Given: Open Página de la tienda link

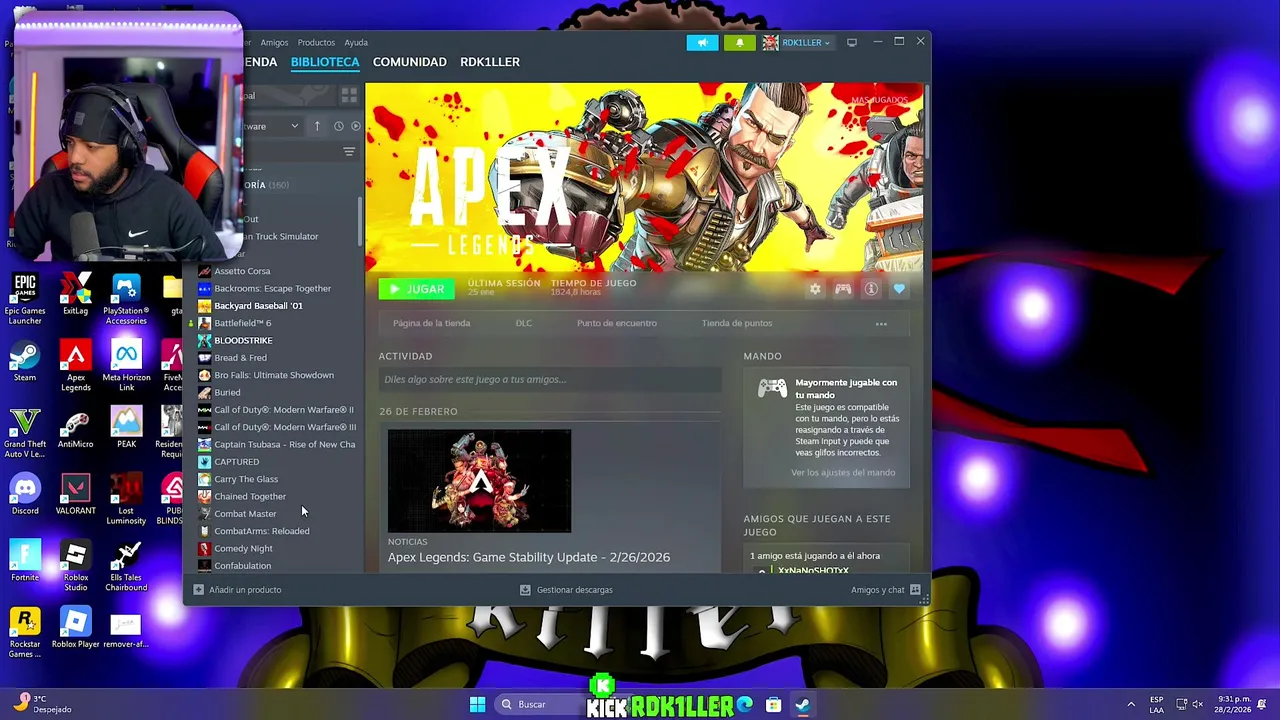Looking at the screenshot, I should [432, 323].
